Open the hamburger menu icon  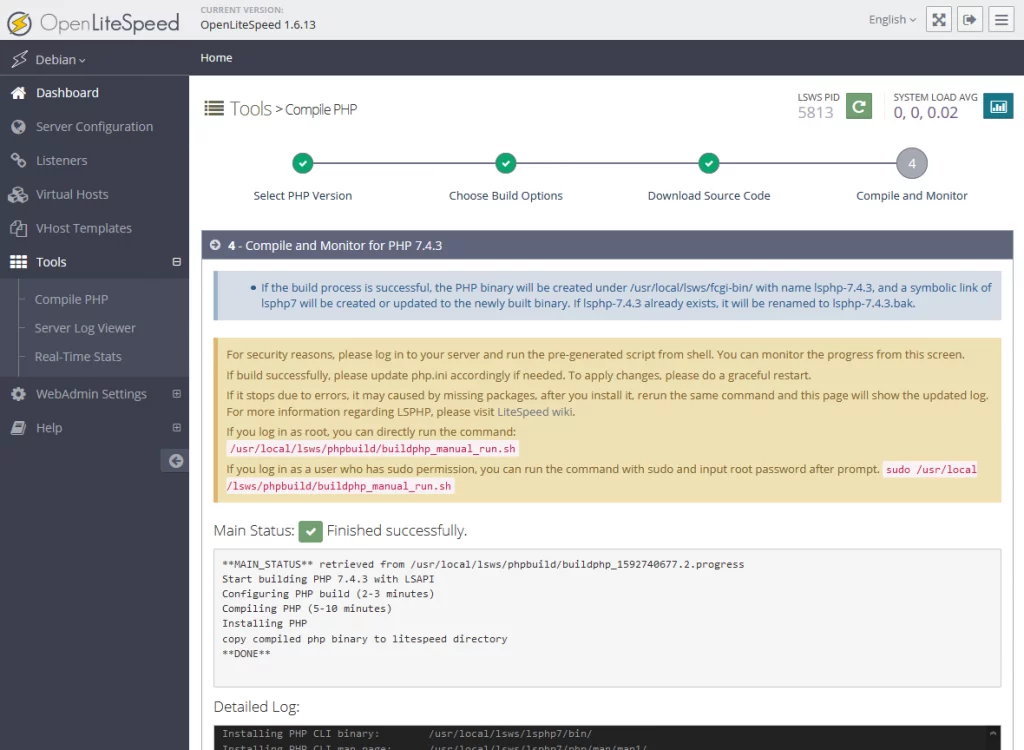point(1001,20)
